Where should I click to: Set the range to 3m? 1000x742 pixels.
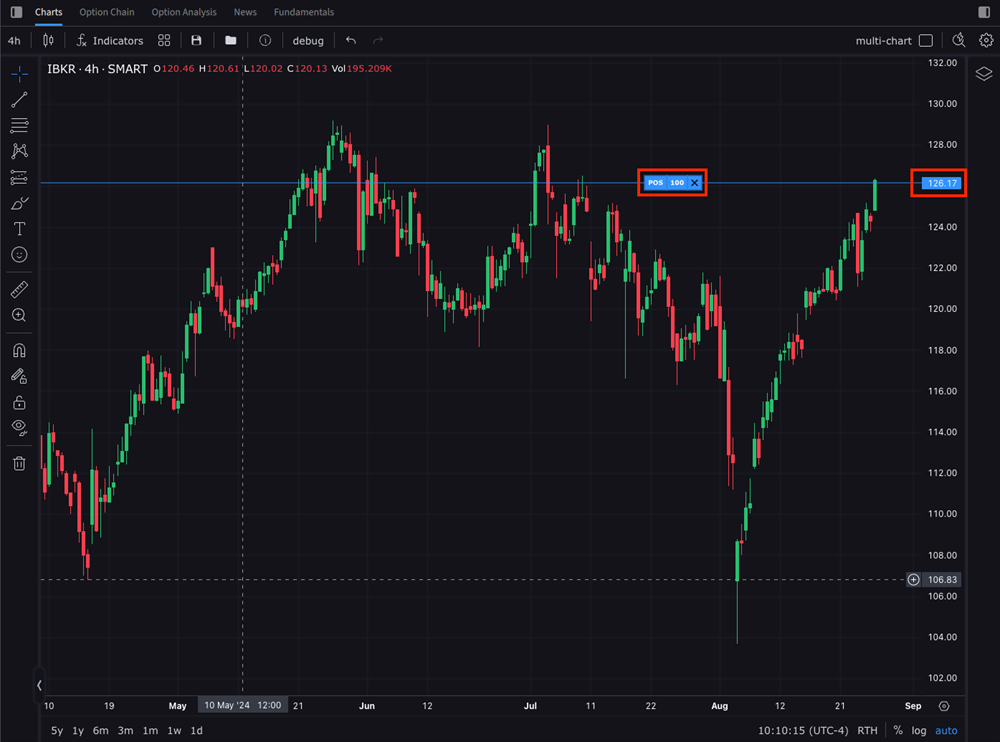126,731
